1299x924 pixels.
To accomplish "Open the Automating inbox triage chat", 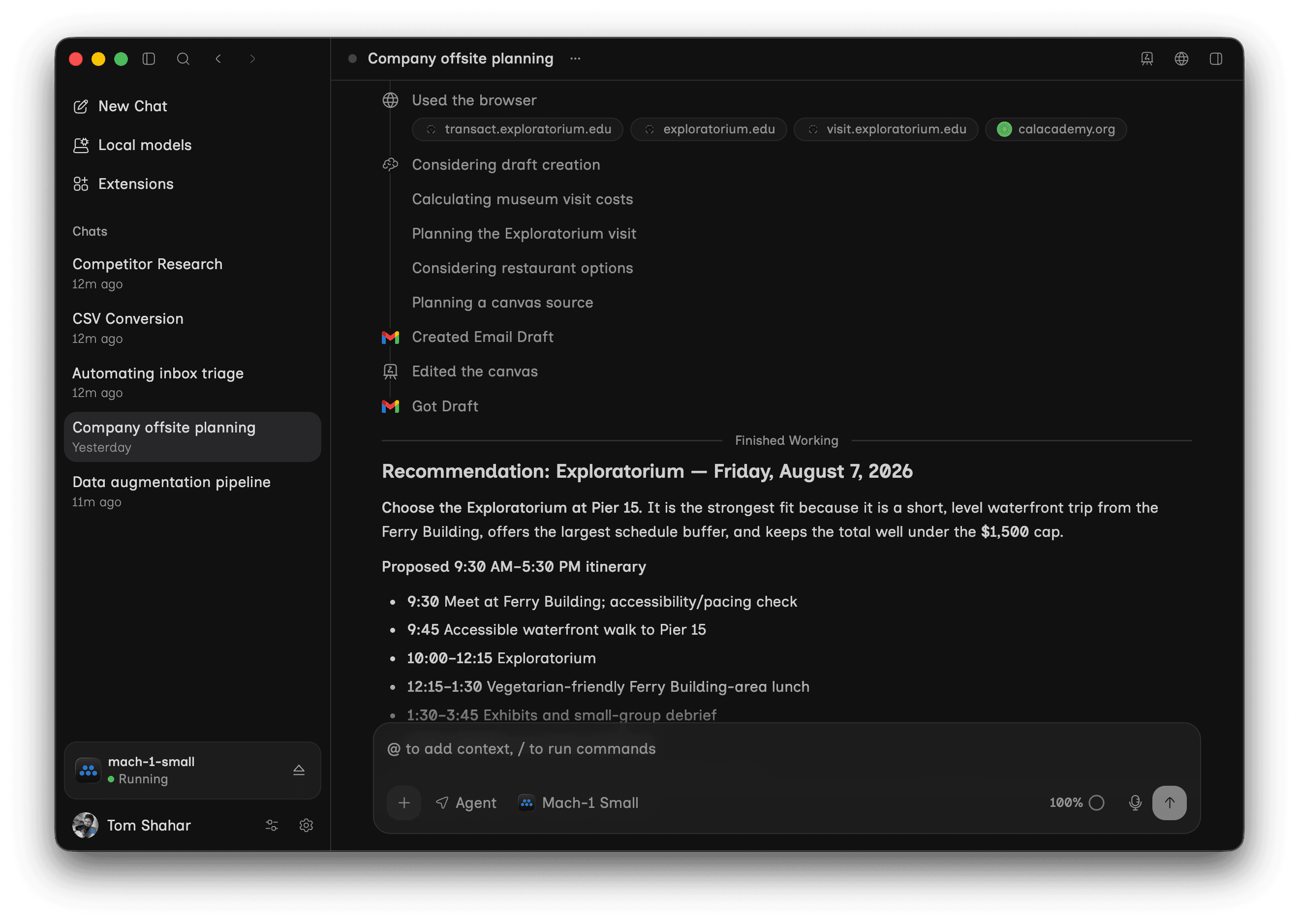I will (x=192, y=382).
